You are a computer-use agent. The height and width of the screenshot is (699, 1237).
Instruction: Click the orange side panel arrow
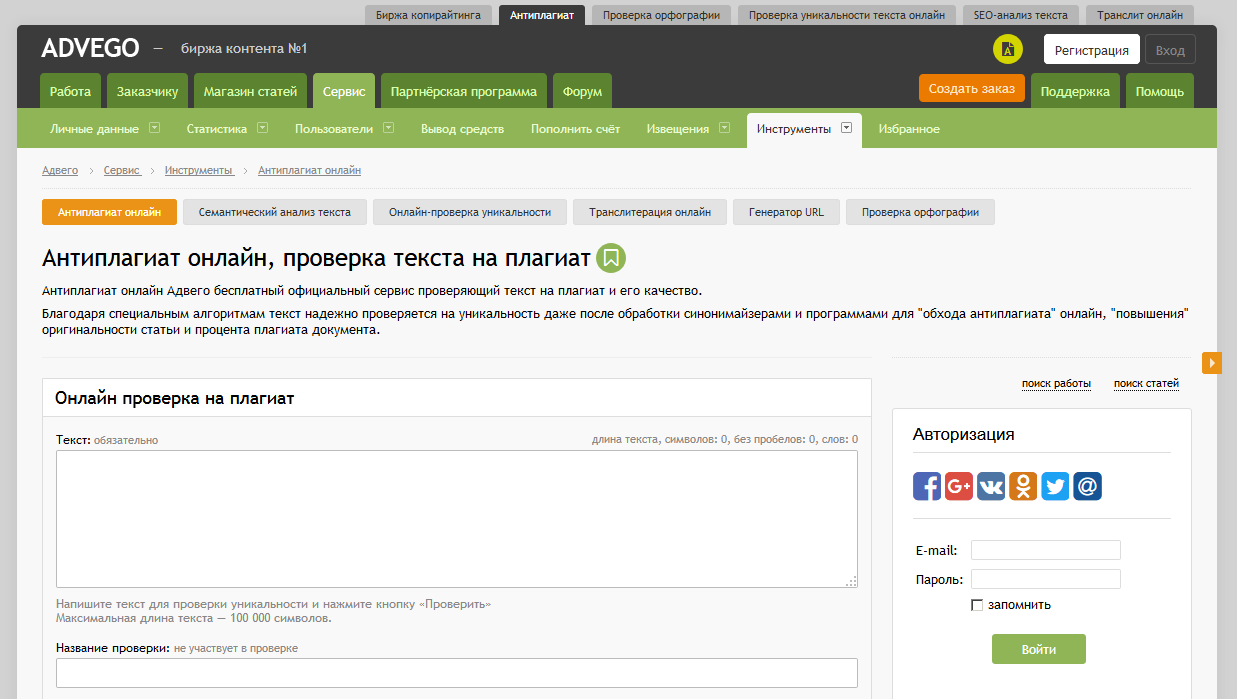click(1212, 363)
